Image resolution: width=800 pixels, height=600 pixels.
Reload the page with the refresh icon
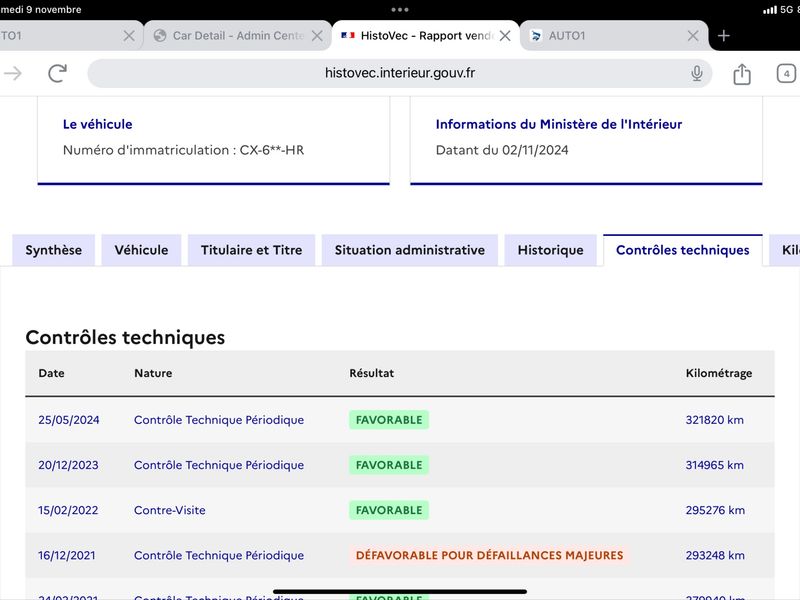[58, 73]
